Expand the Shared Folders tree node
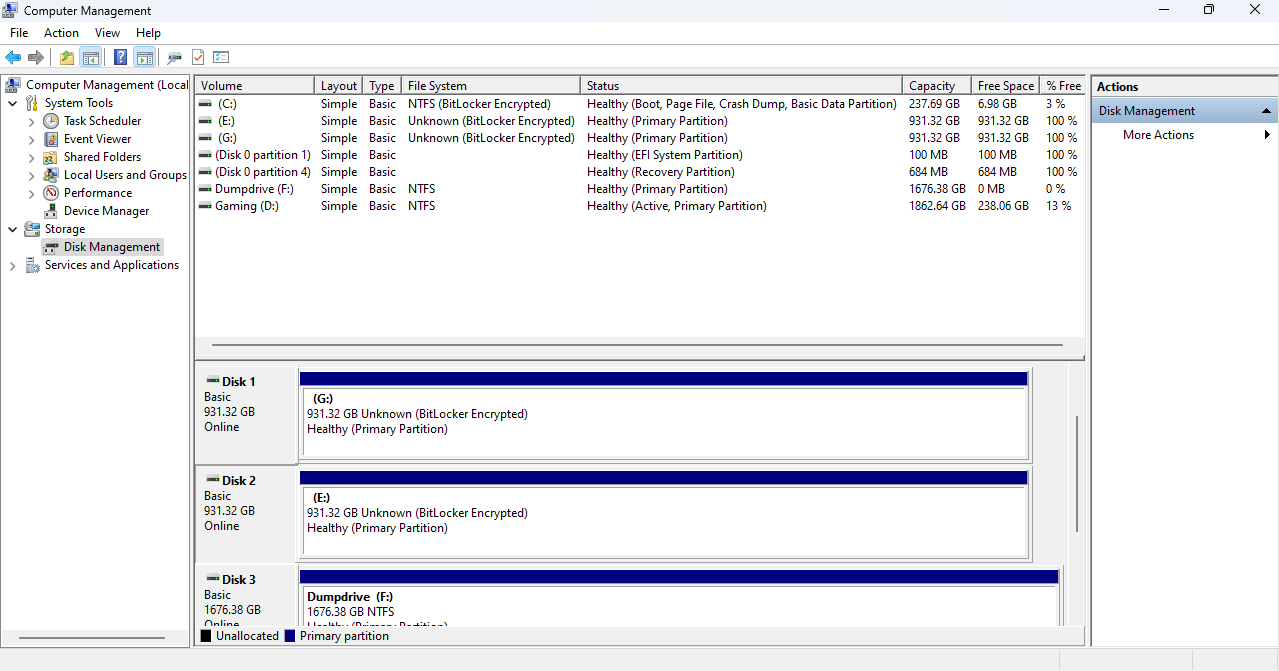Viewport: 1279px width, 671px height. [x=32, y=157]
